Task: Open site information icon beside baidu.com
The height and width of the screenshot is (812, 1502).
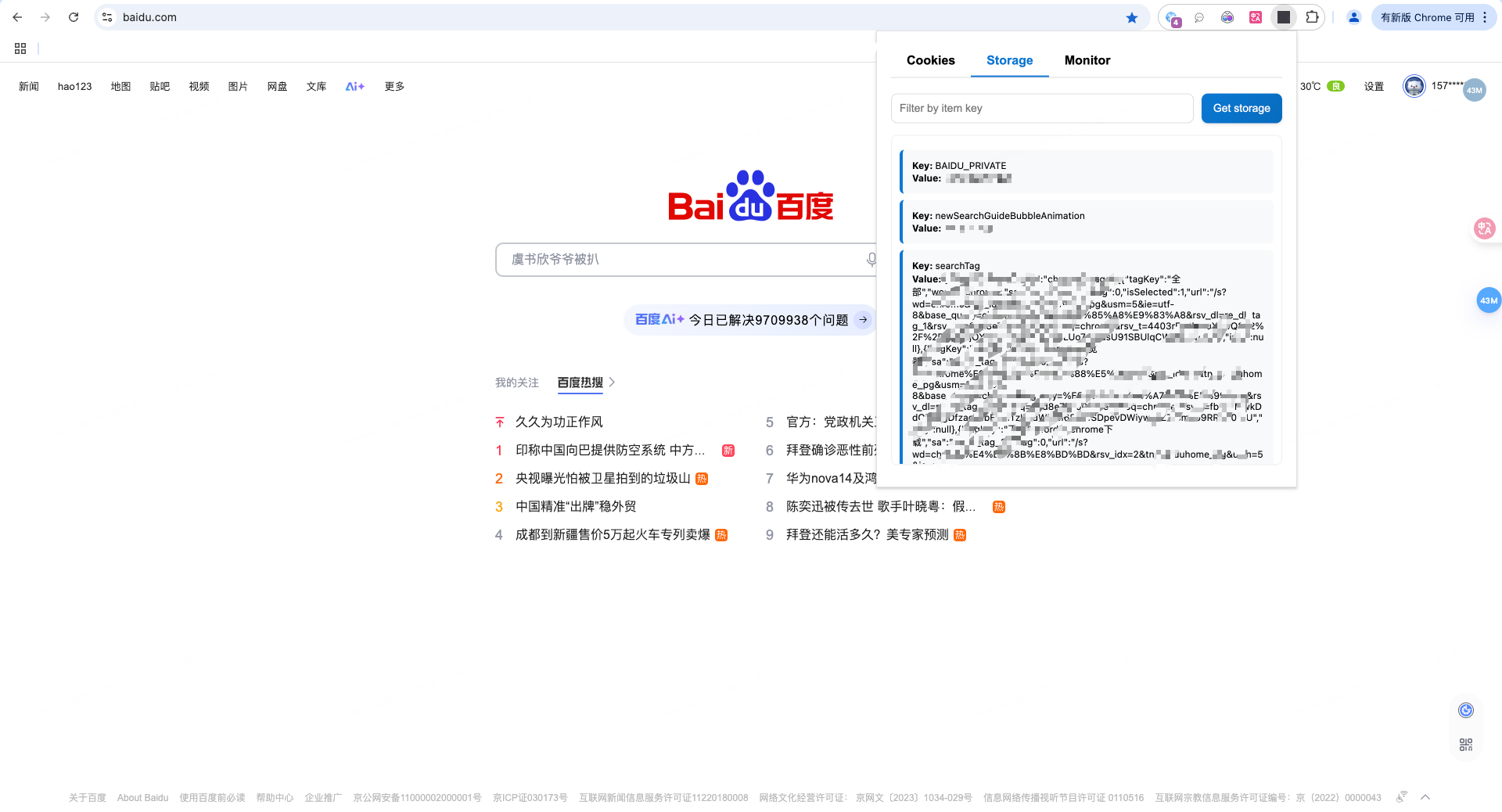Action: [x=108, y=17]
